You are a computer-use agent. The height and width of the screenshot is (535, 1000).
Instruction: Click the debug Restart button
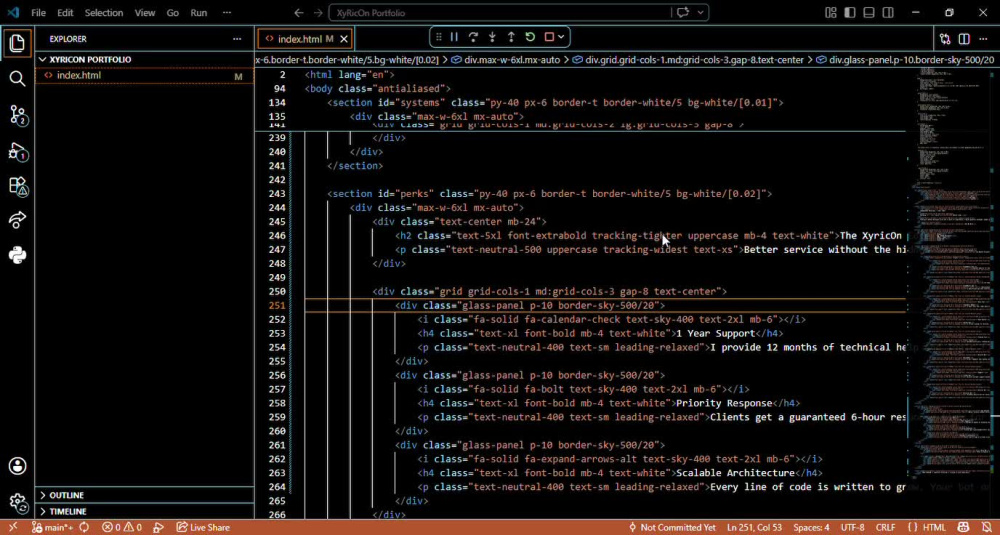pos(530,37)
